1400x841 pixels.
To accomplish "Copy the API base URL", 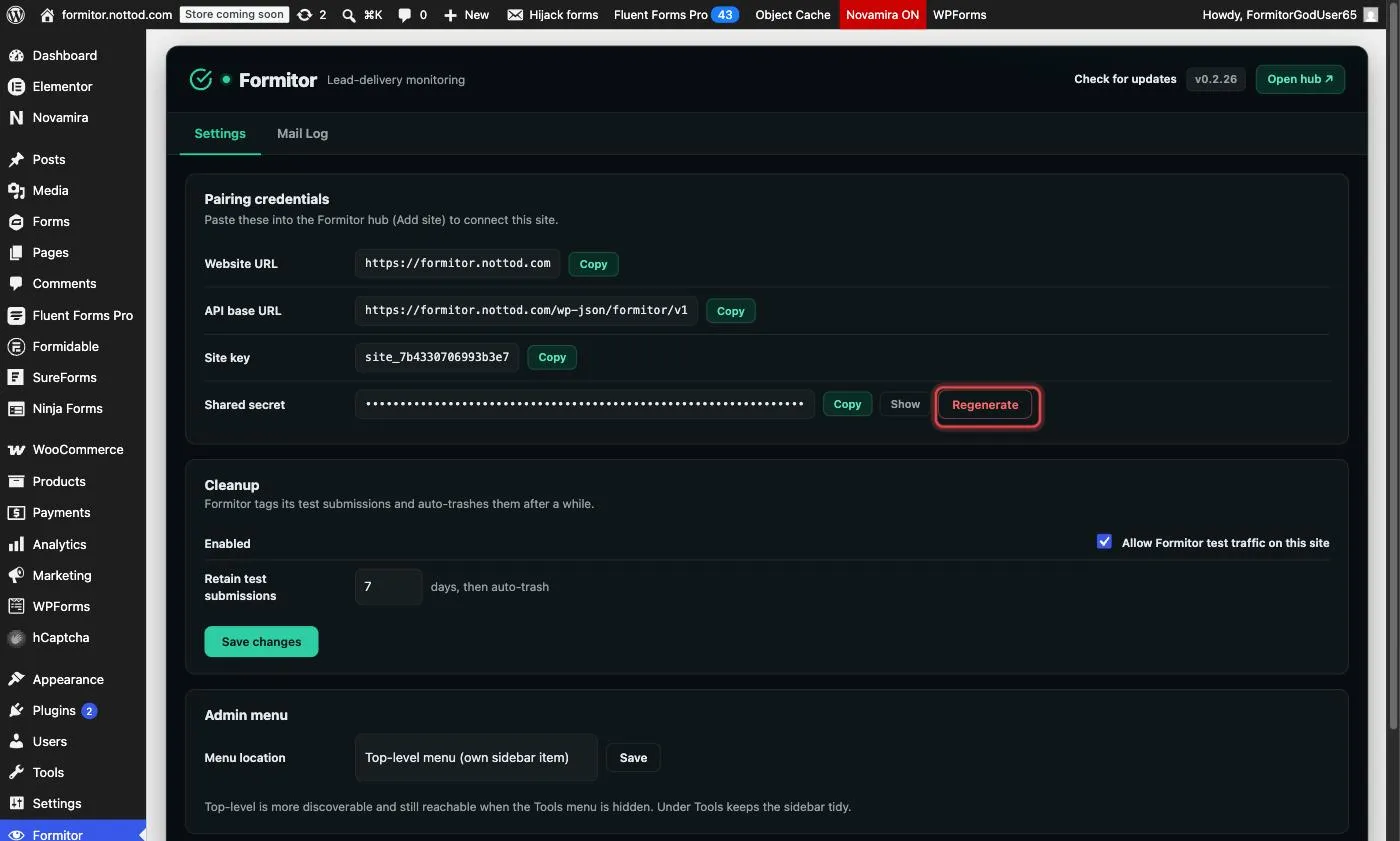I will click(730, 311).
